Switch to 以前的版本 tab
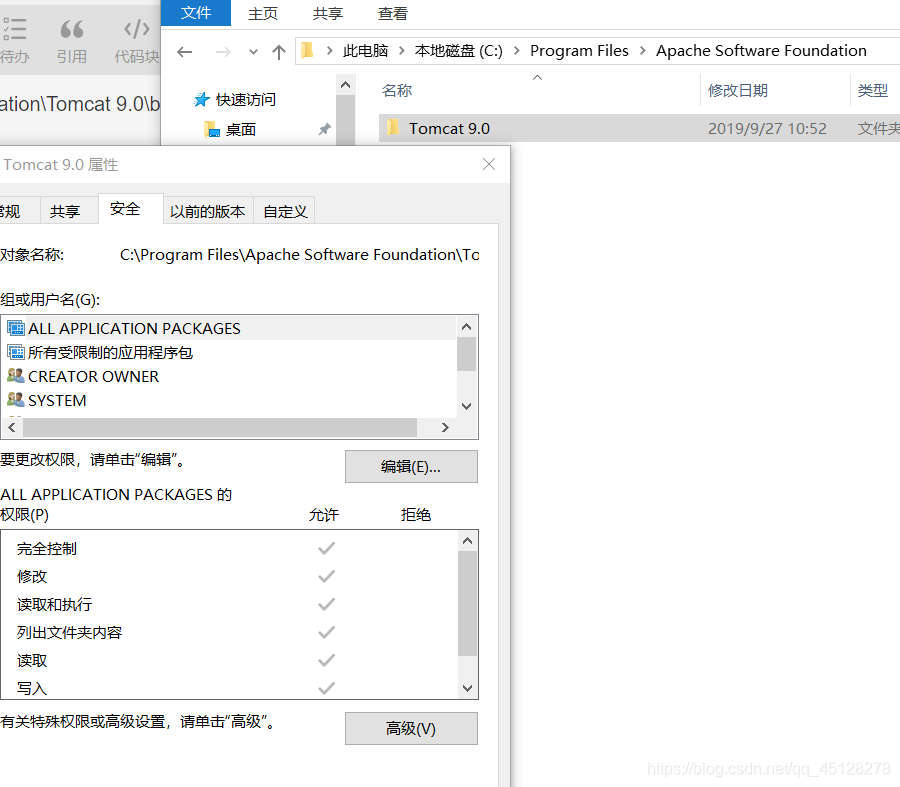The width and height of the screenshot is (900, 787). point(208,211)
